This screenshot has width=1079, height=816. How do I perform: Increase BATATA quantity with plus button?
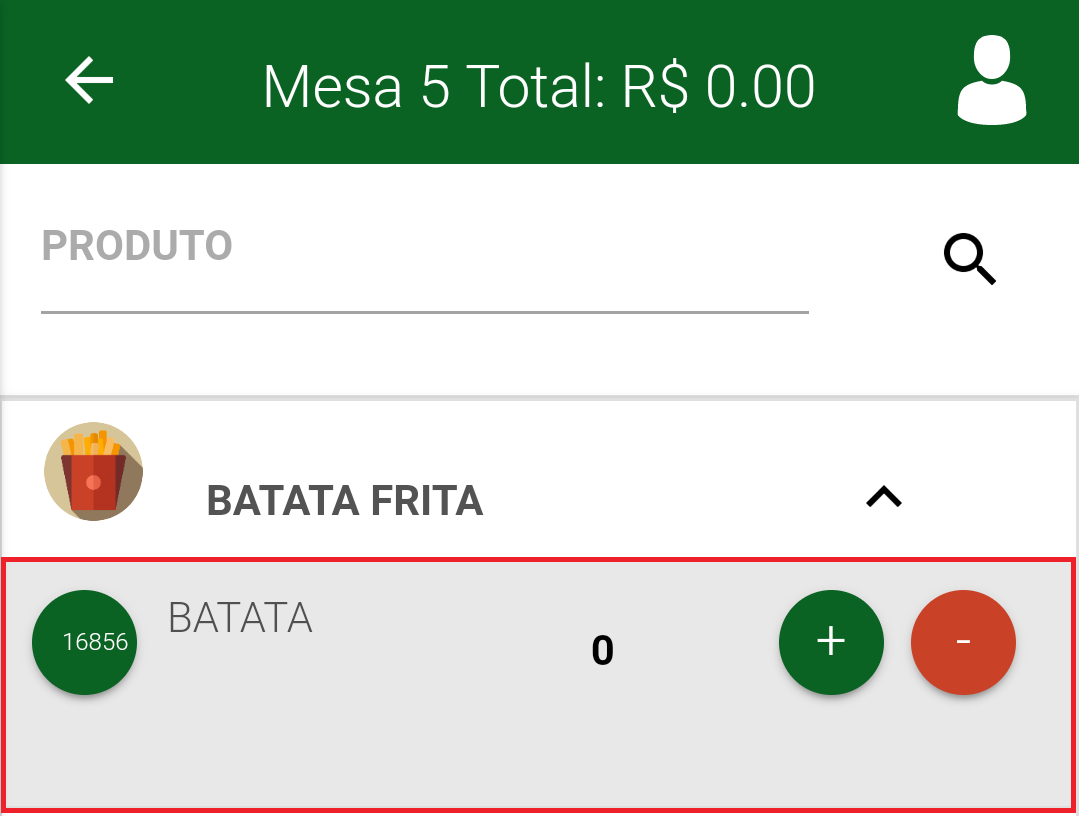(831, 642)
